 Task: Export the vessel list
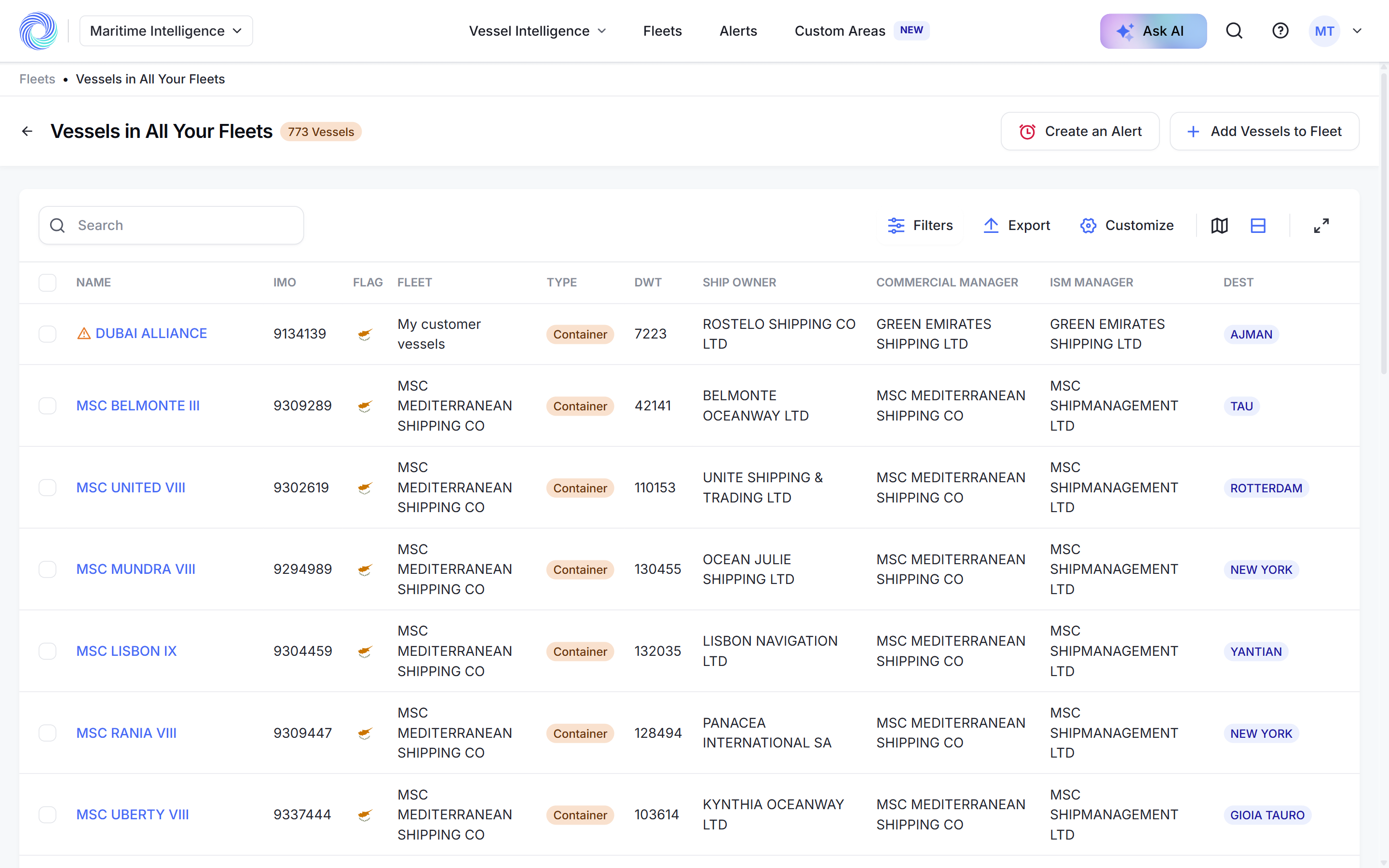pos(1017,226)
